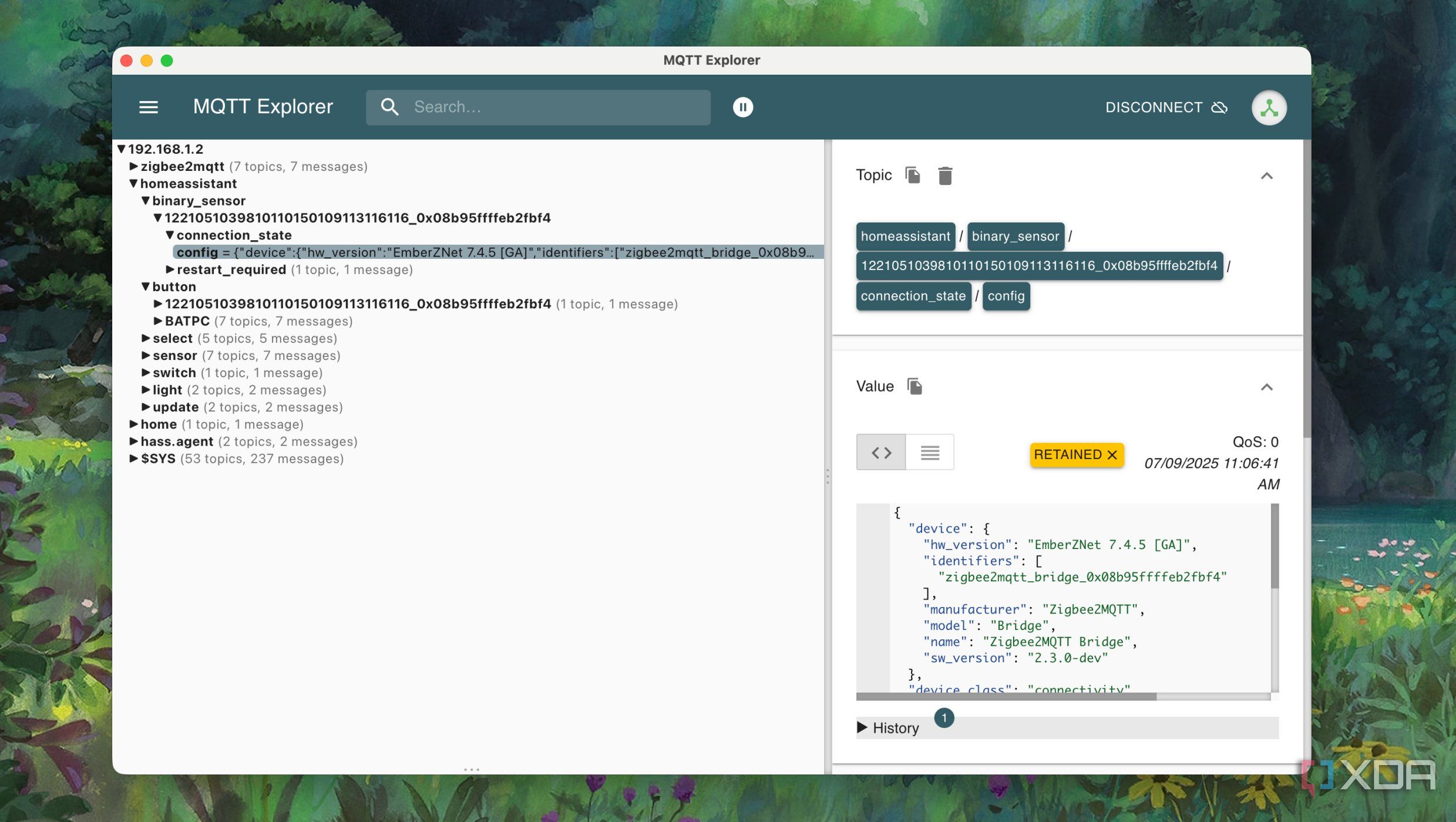Expand the update tree node

pyautogui.click(x=146, y=407)
